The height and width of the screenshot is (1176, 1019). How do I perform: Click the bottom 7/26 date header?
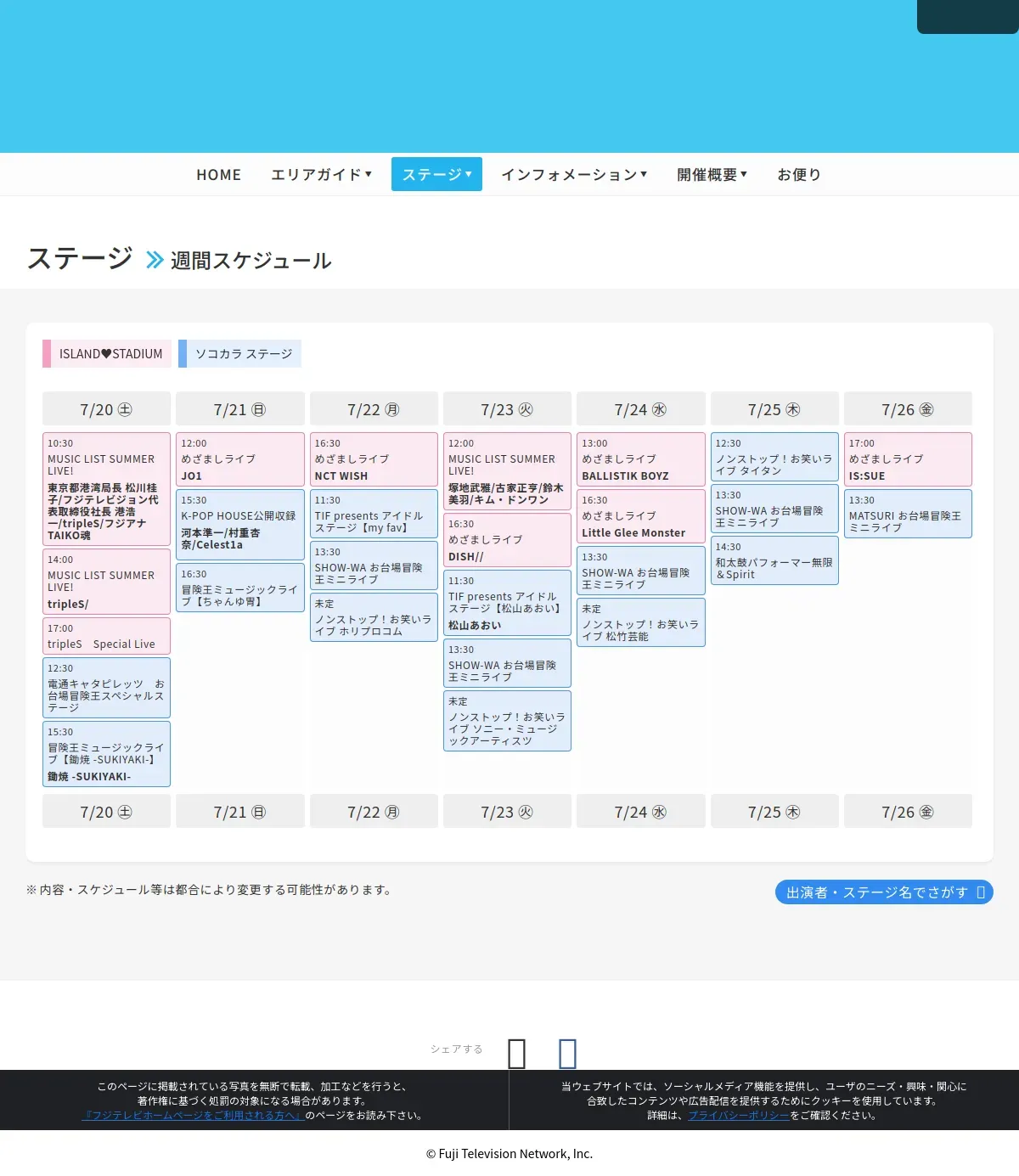pos(908,812)
